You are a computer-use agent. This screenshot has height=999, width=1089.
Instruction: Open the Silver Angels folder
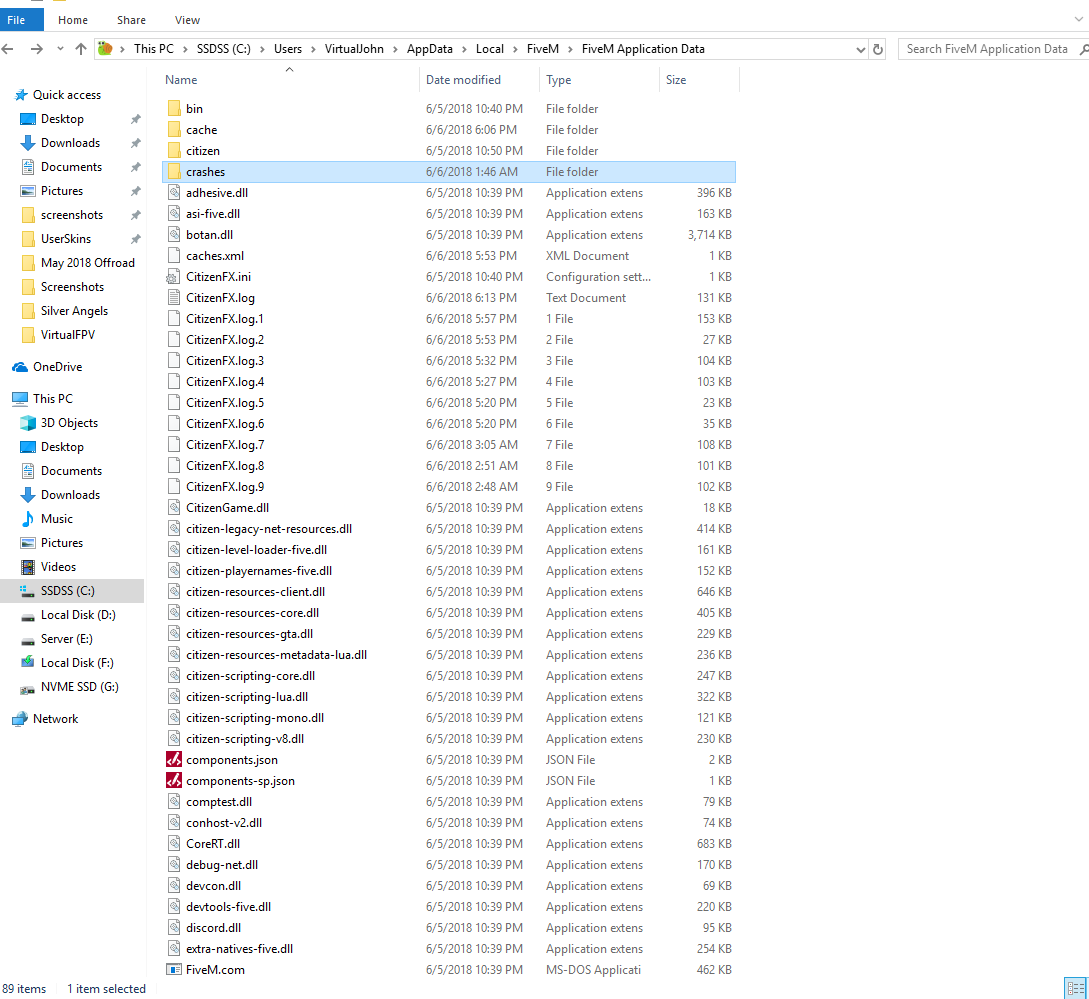pyautogui.click(x=74, y=311)
